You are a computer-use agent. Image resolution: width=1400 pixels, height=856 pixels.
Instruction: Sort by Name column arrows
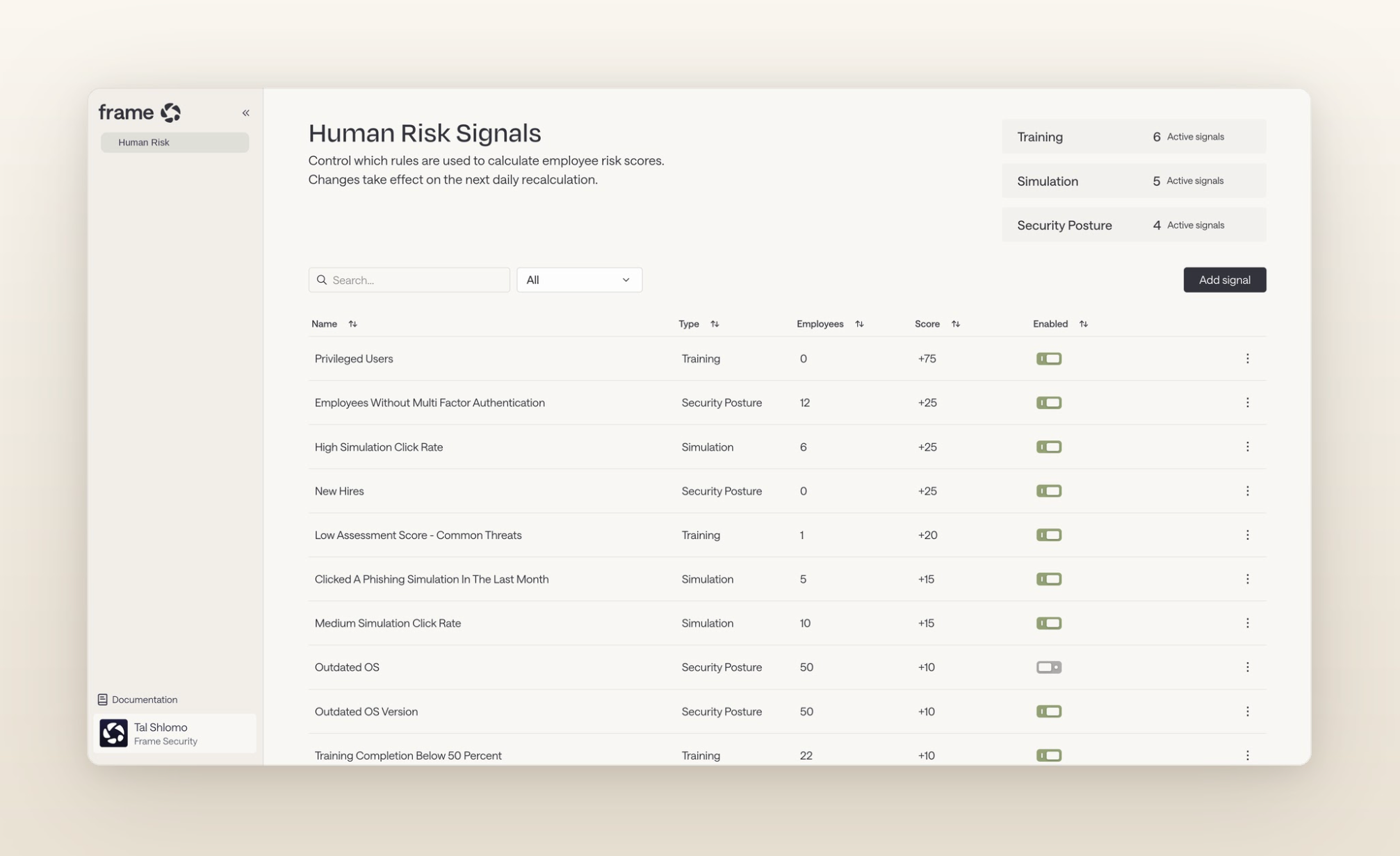352,324
